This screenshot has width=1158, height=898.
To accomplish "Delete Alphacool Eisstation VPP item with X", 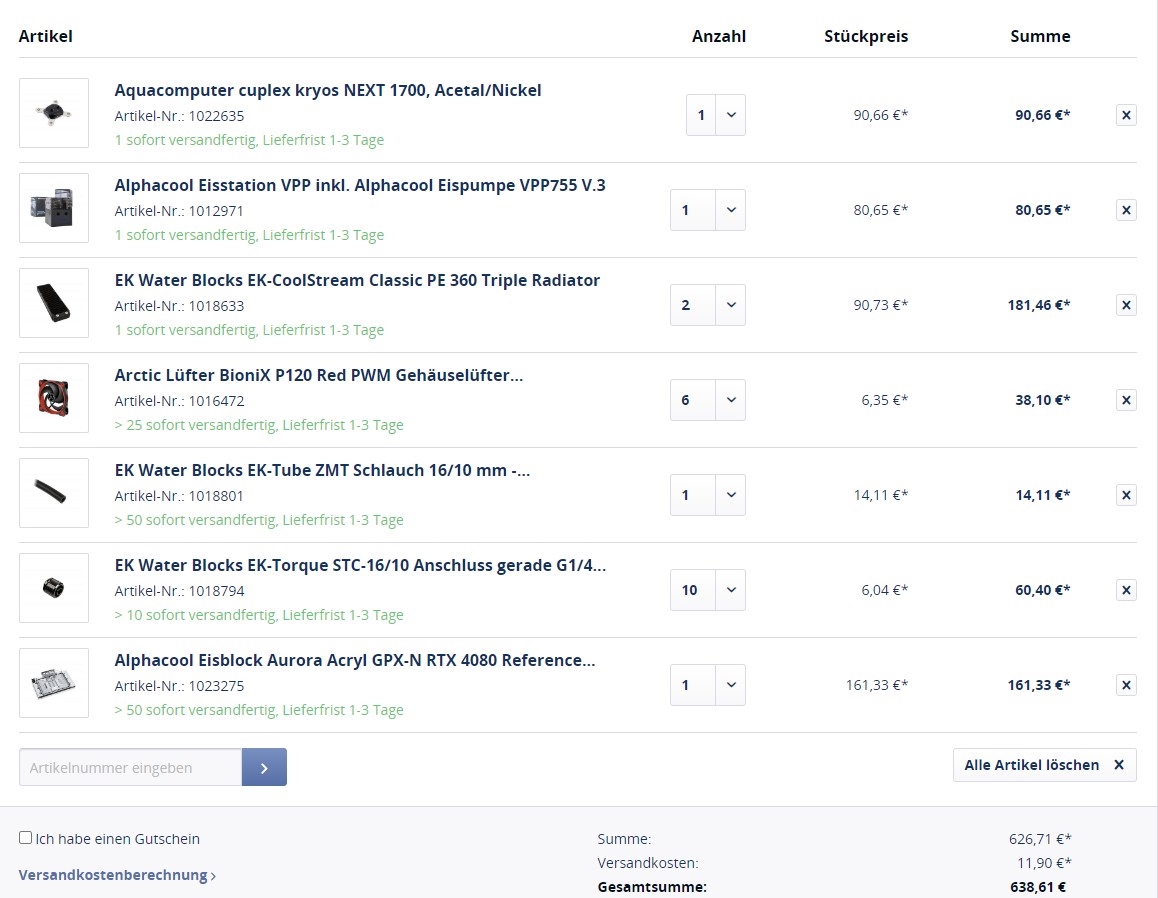I will pos(1126,210).
